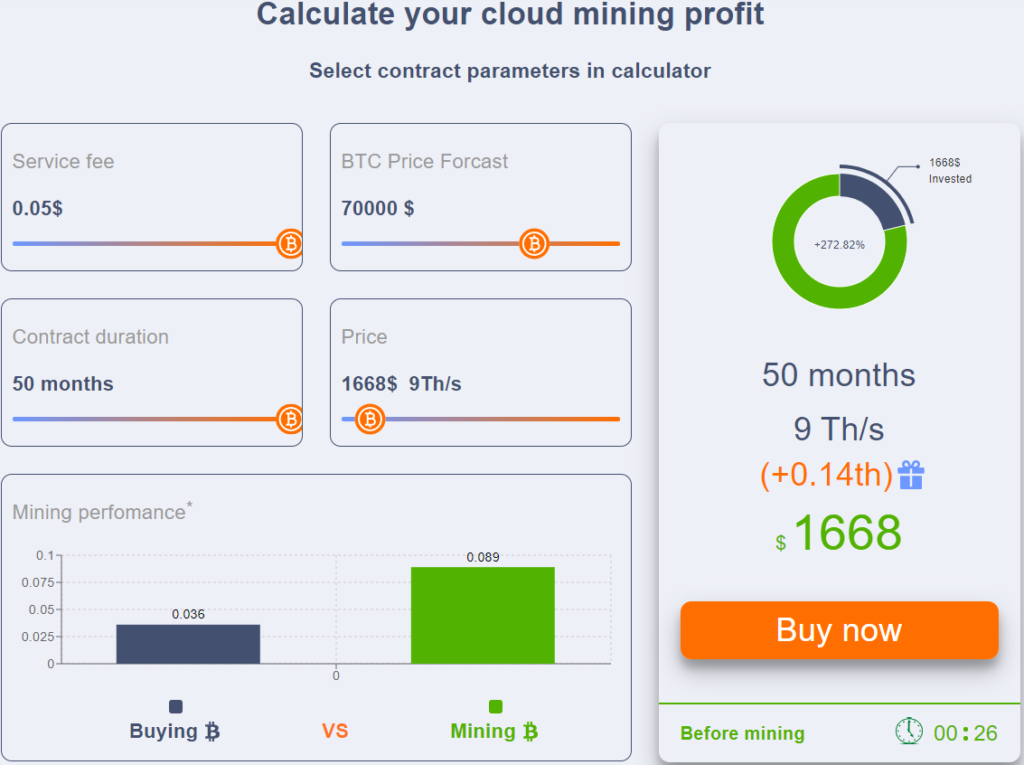Screen dimensions: 1024x765
Task: Click the Bitcoin handle on BTC Price Forcast slider
Action: 534,244
